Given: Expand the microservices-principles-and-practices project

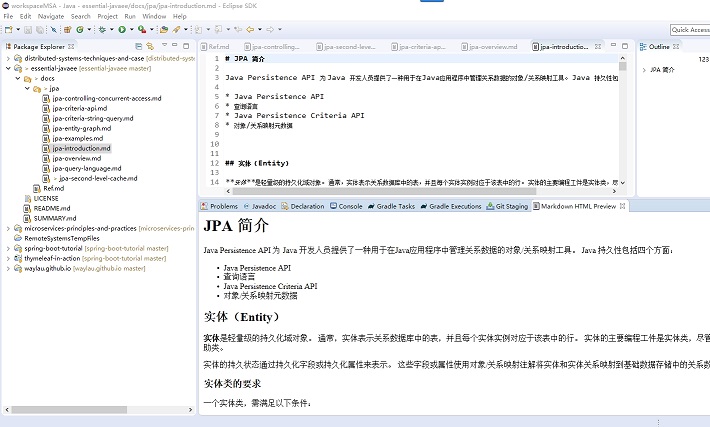Looking at the screenshot, I should [x=8, y=228].
